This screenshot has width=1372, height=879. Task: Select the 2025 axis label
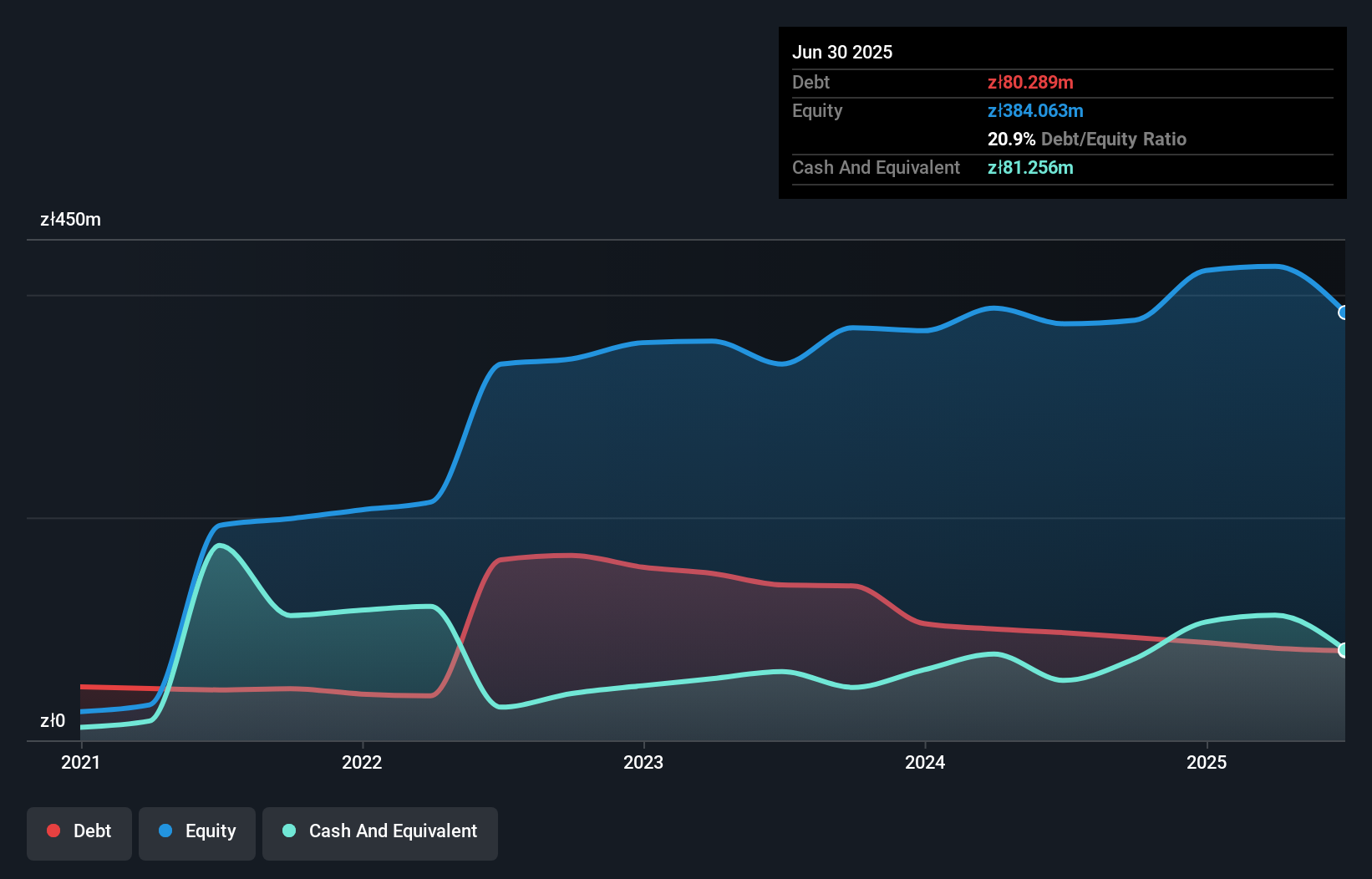pos(1208,762)
